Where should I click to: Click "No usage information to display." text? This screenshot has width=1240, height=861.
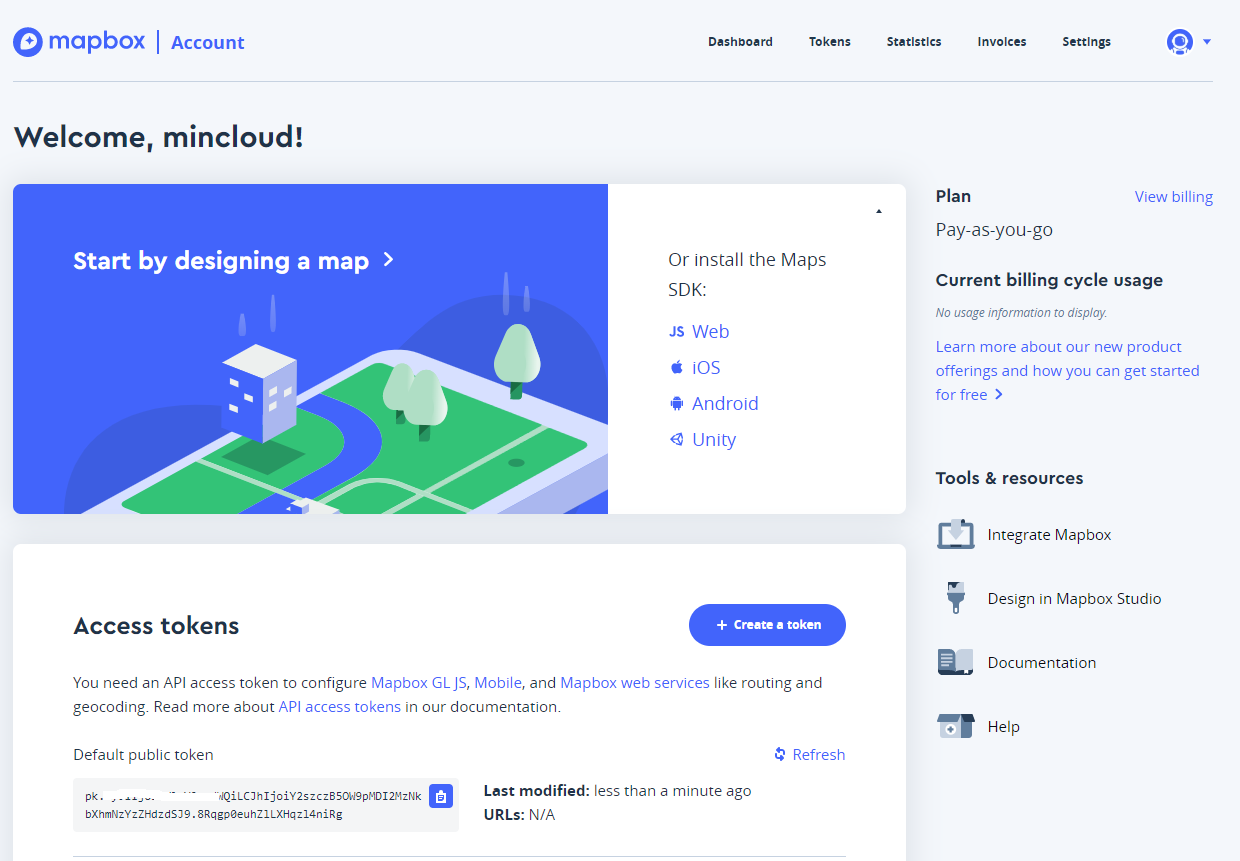point(1021,313)
